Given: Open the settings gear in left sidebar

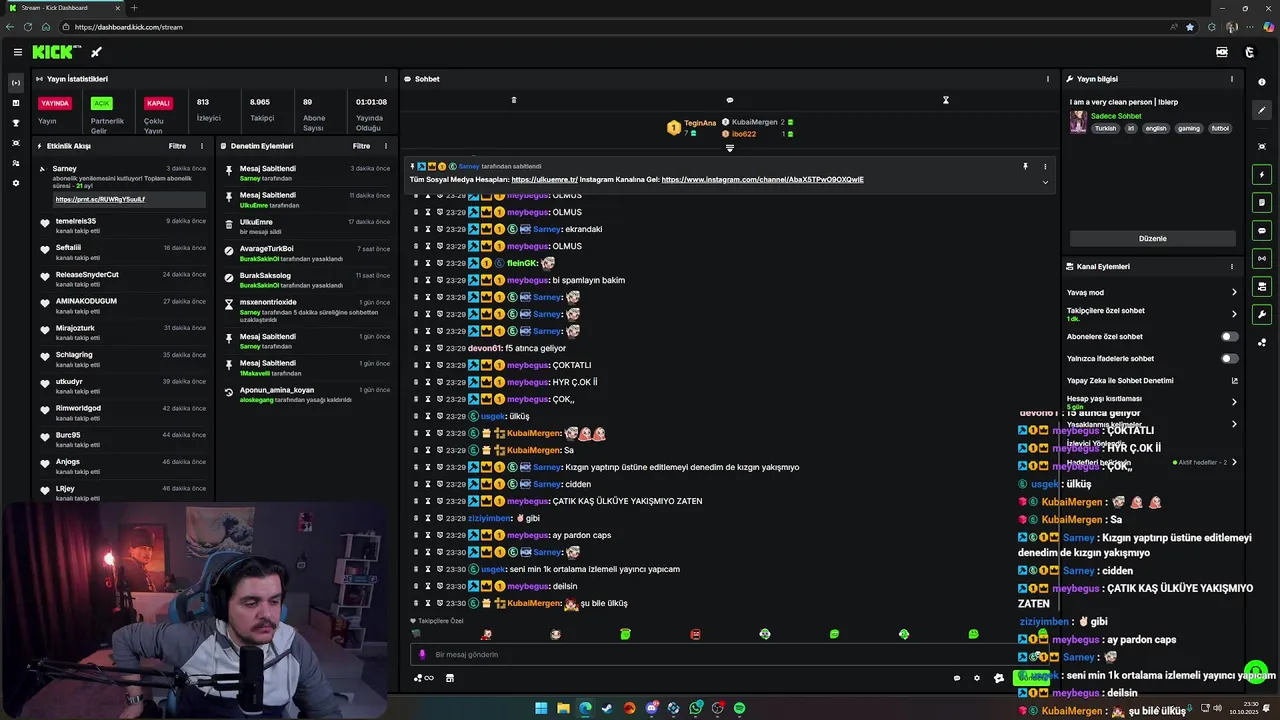Looking at the screenshot, I should tap(15, 183).
